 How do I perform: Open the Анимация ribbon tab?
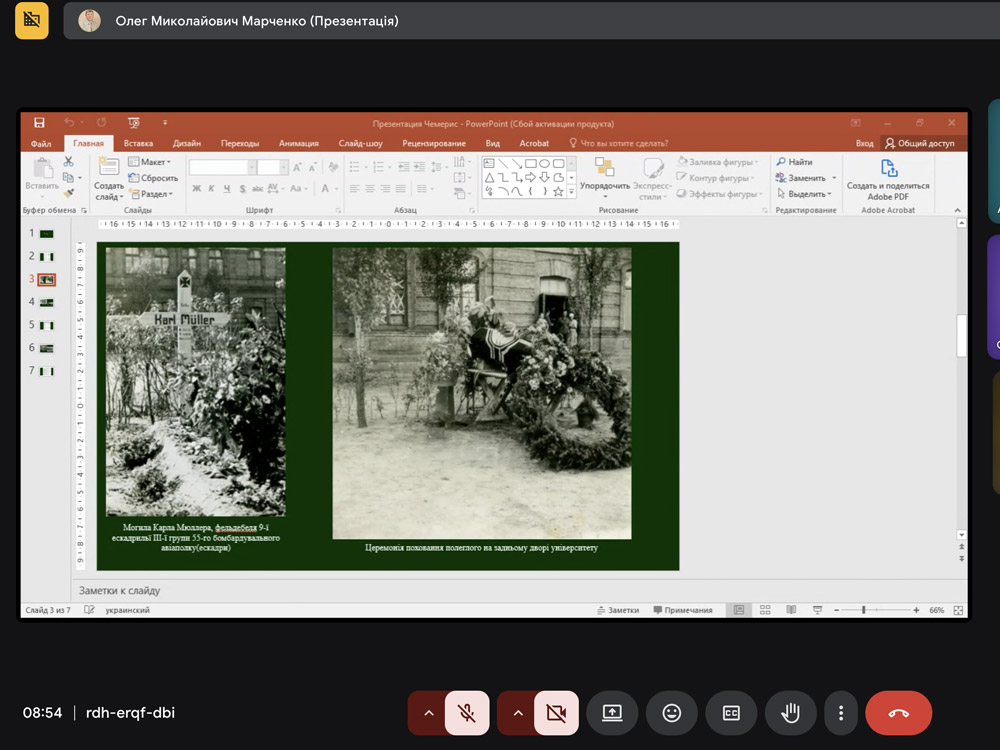(x=298, y=143)
